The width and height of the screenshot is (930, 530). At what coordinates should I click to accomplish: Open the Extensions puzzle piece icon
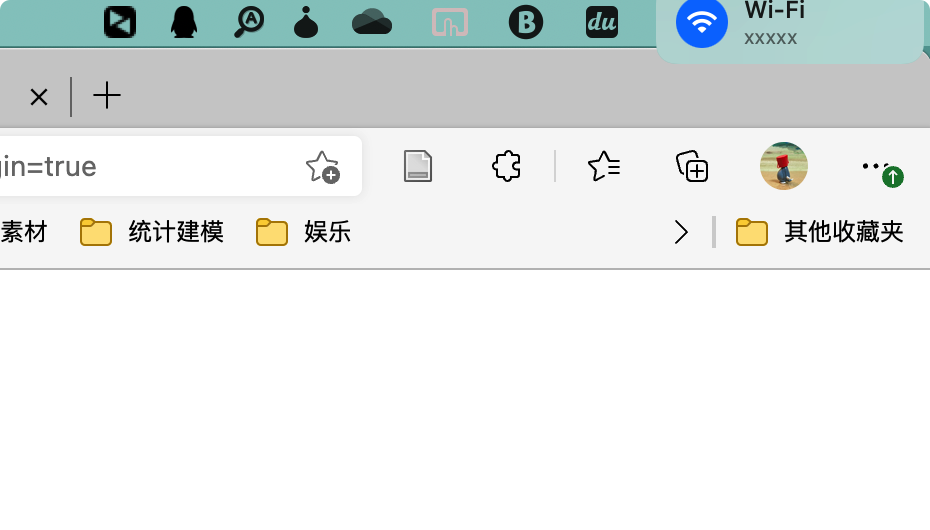(x=507, y=166)
